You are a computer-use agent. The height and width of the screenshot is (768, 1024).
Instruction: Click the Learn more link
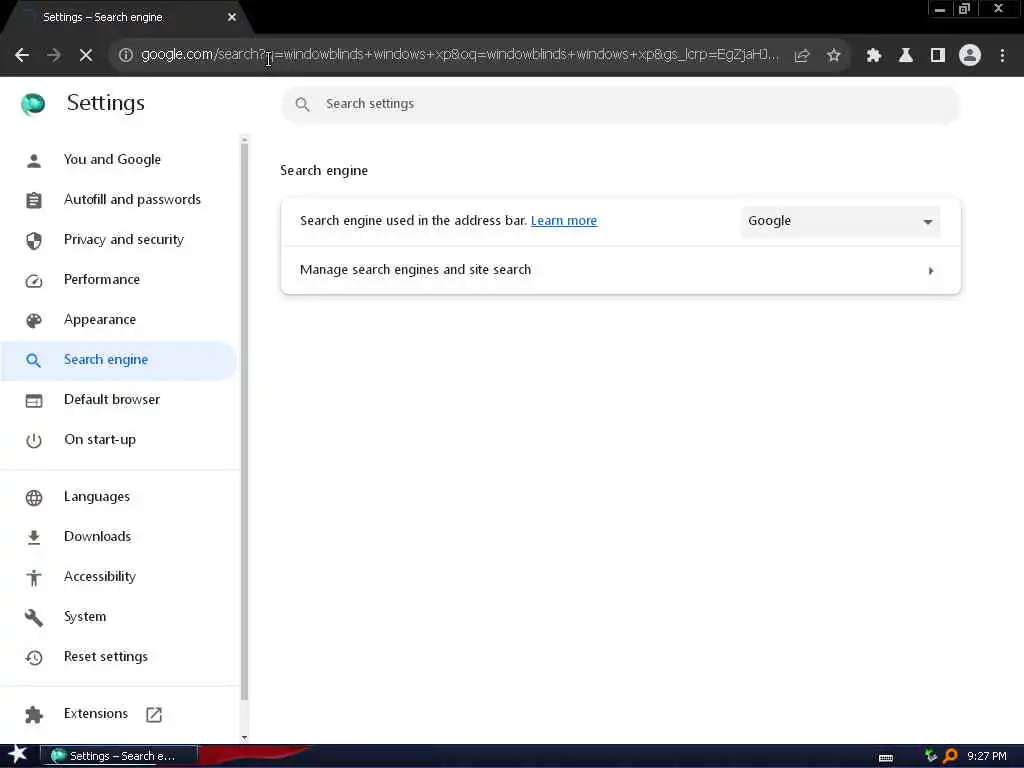(x=564, y=221)
